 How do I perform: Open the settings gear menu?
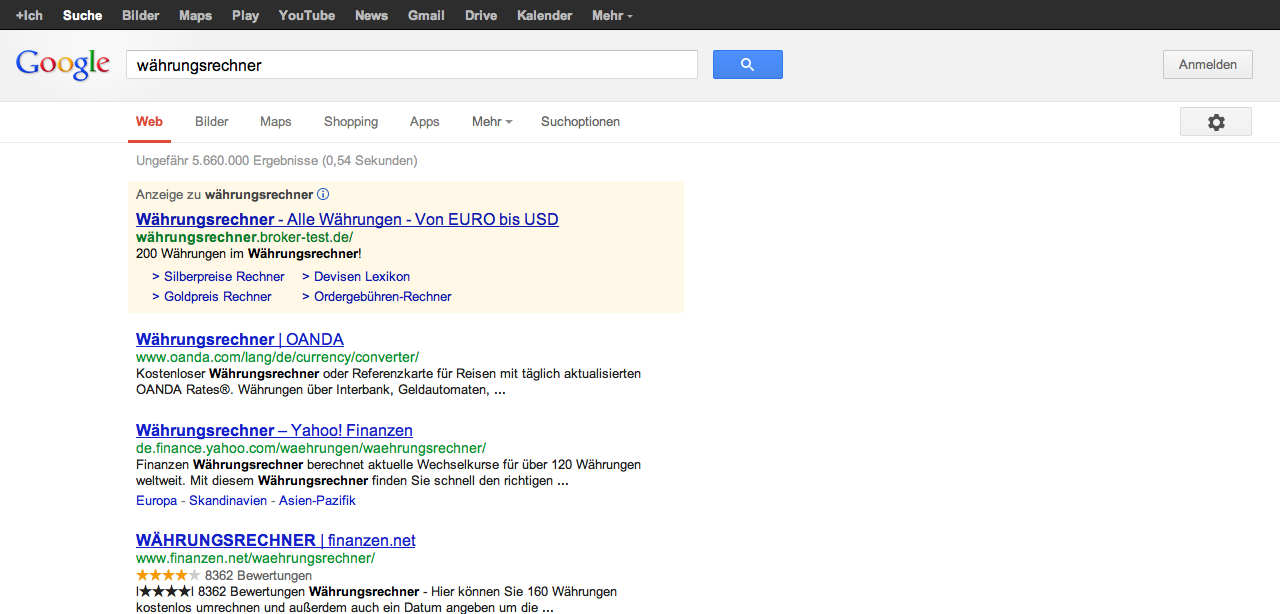(x=1215, y=122)
